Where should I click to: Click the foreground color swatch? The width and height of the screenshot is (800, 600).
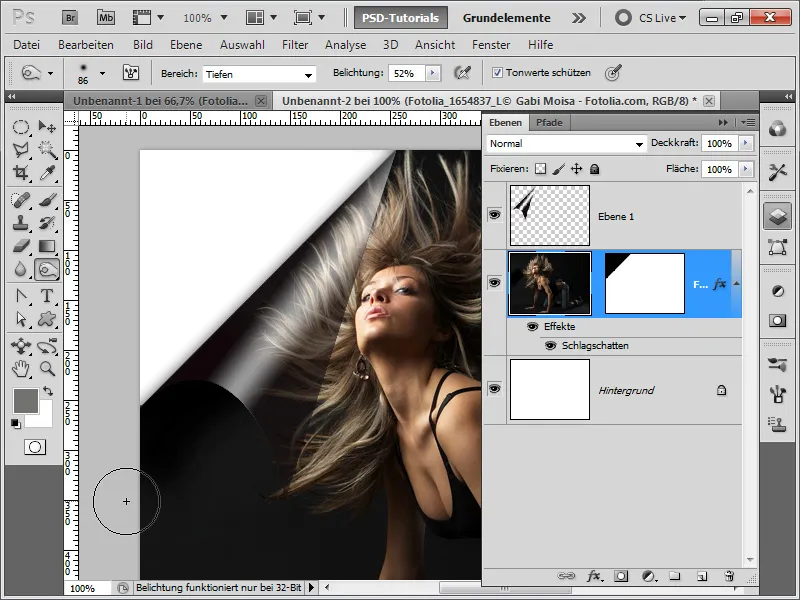25,400
